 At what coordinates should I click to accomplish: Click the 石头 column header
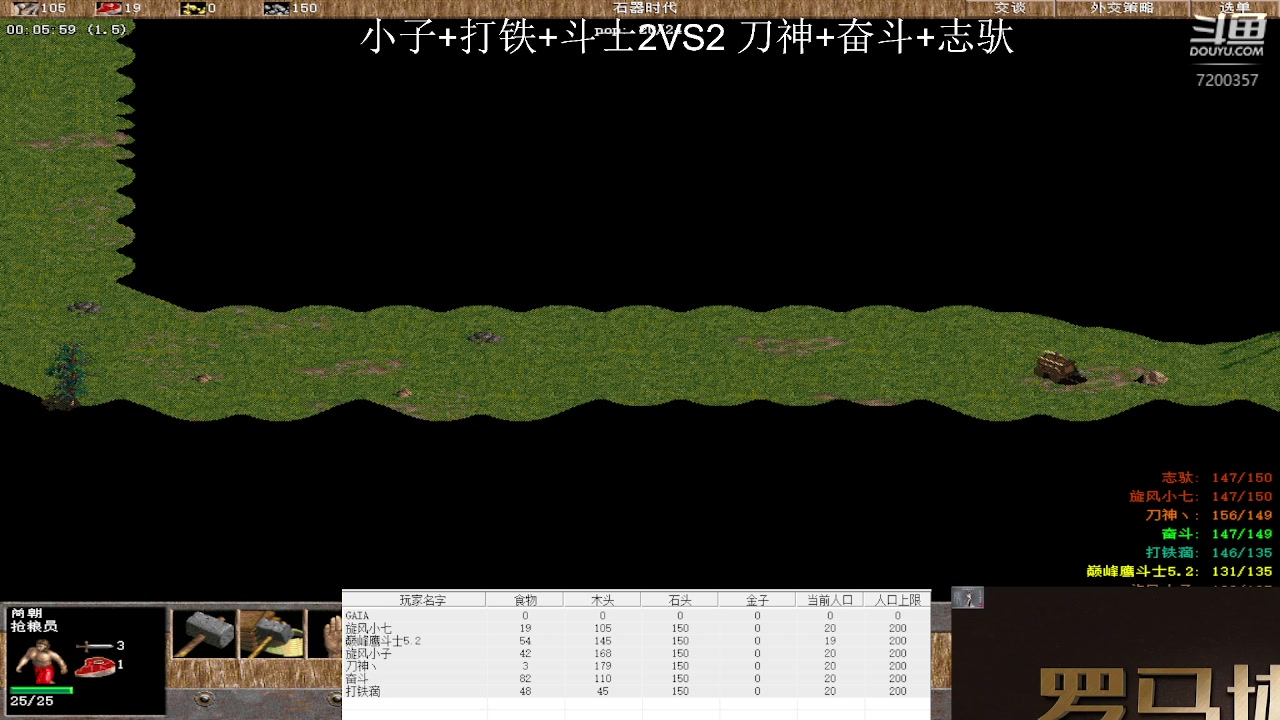pos(679,600)
